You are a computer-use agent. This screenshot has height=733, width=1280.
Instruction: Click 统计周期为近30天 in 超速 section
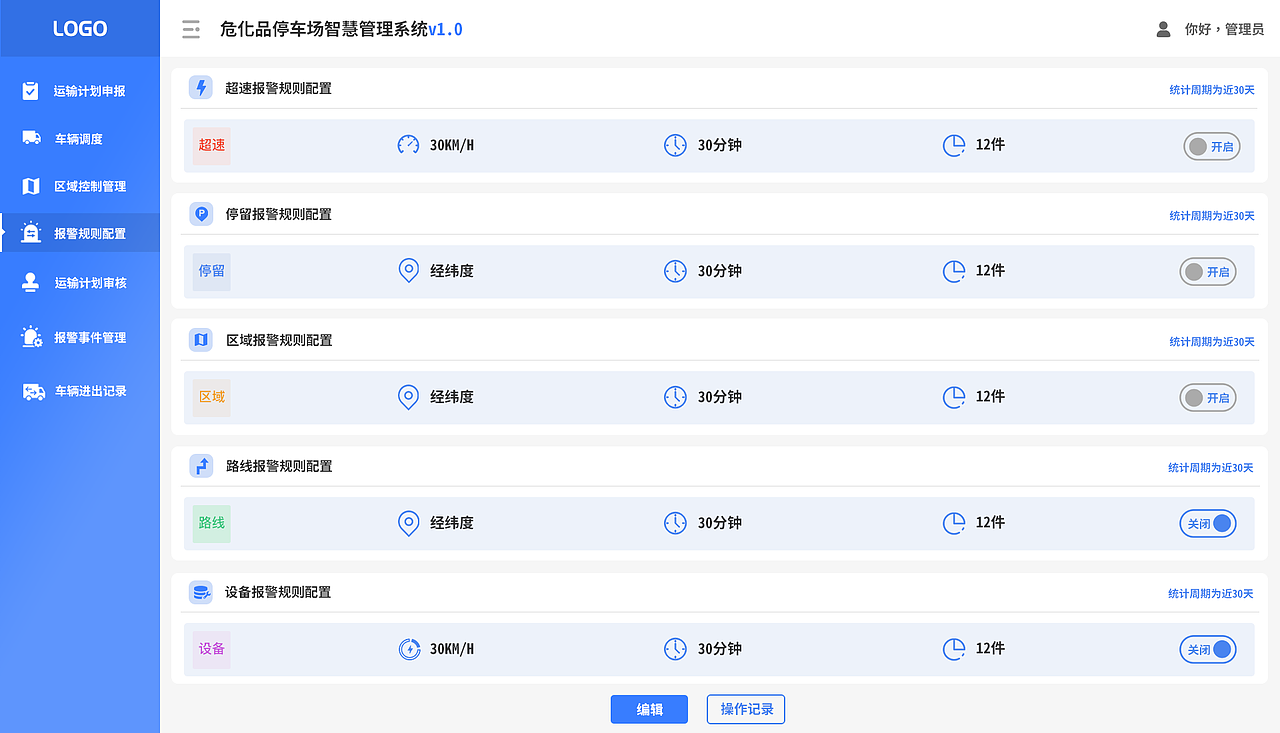coord(1212,90)
